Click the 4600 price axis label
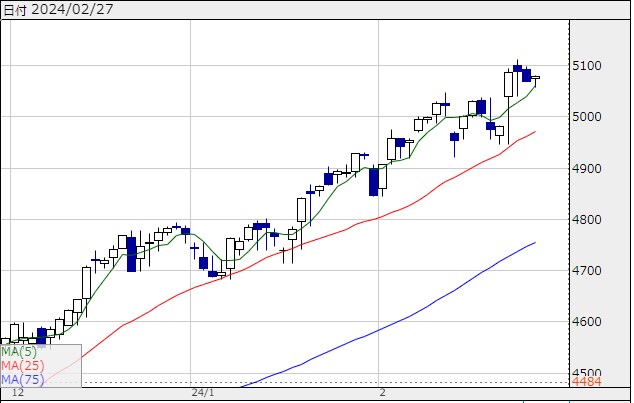This screenshot has height=403, width=634. 587,322
